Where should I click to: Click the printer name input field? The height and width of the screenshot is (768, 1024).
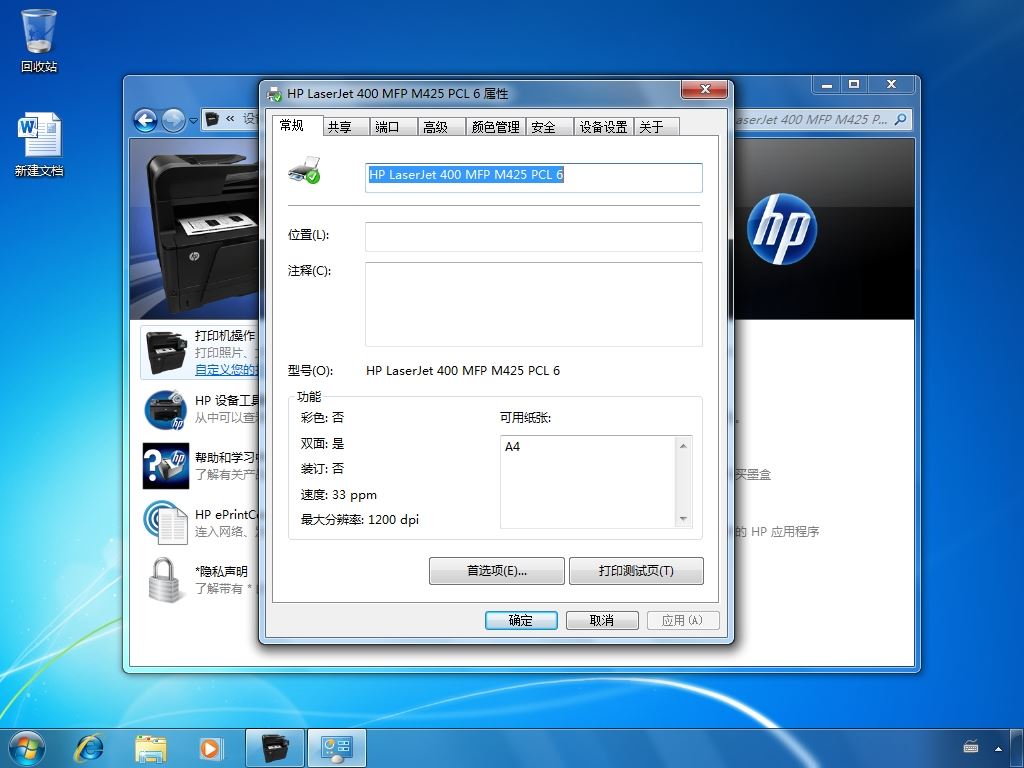(534, 177)
